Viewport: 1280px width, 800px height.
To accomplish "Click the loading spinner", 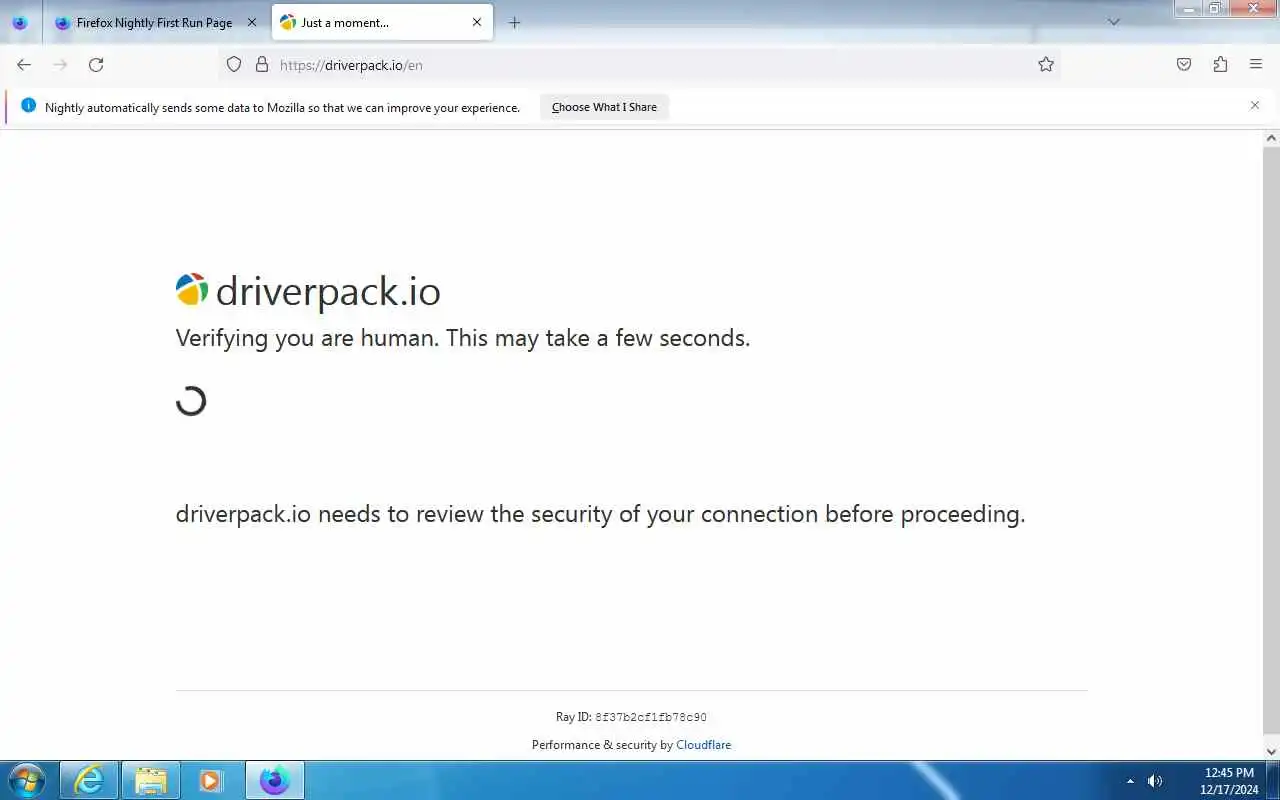I will 191,401.
